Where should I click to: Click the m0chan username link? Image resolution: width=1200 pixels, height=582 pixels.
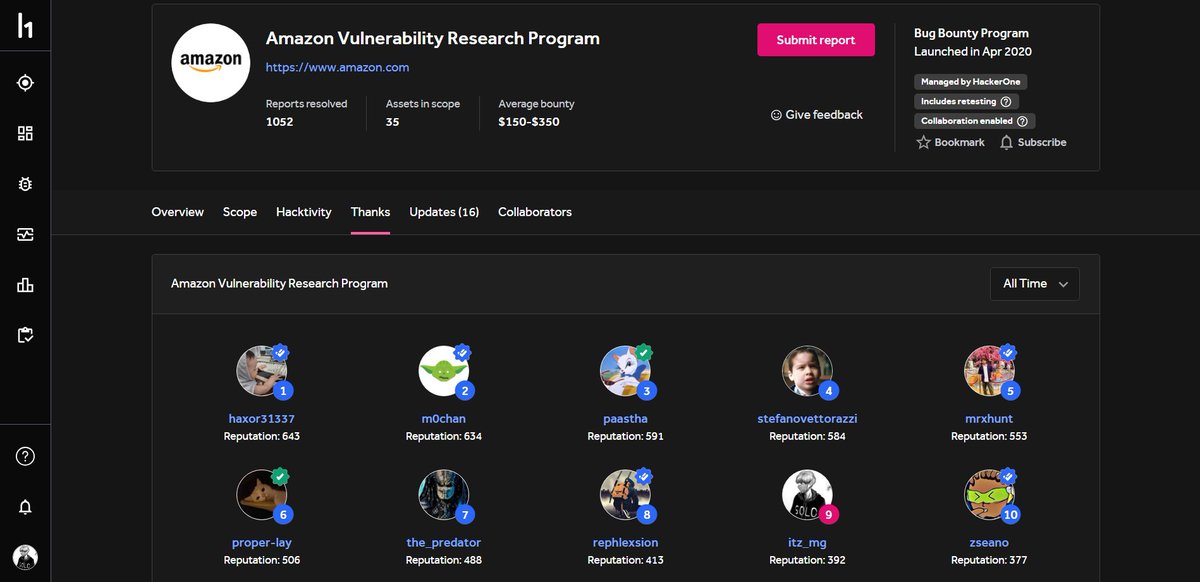point(444,418)
